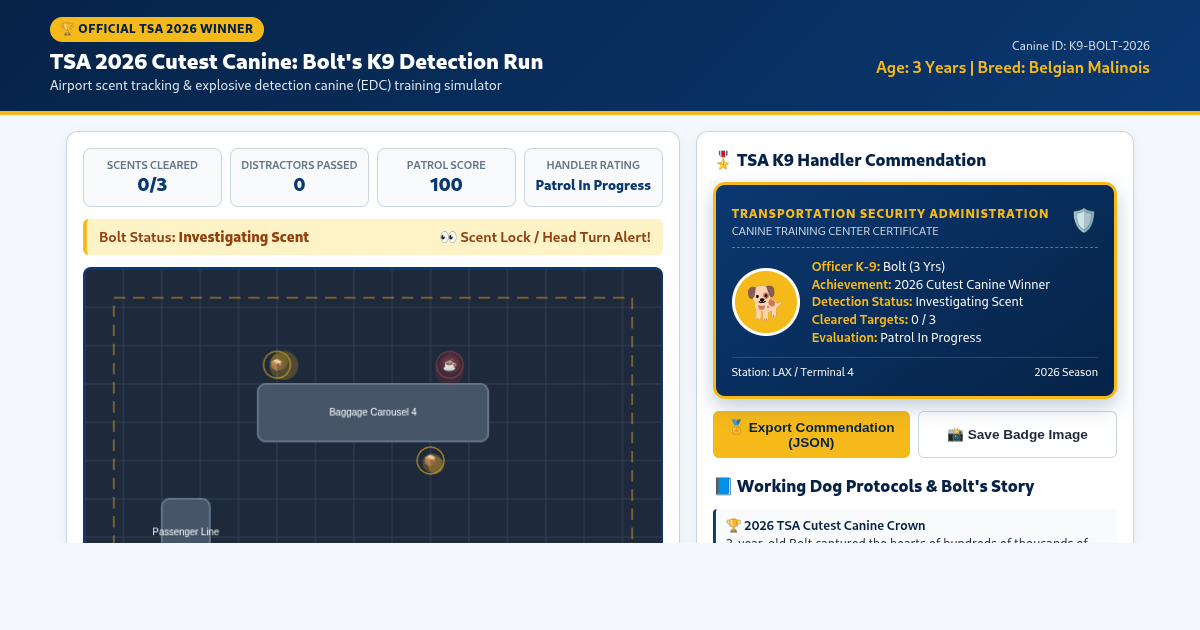Click the package scent marker left of Baggage Carousel 4
Image resolution: width=1200 pixels, height=630 pixels.
click(x=277, y=365)
